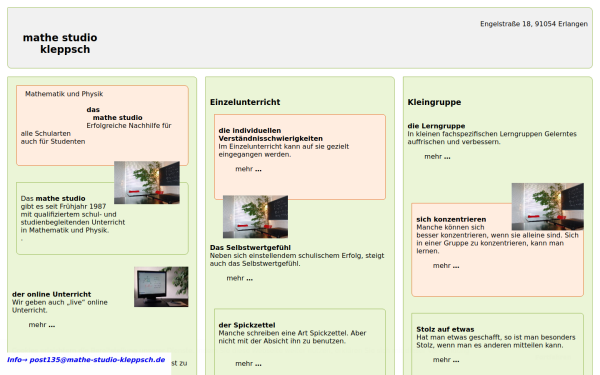600x375 pixels.
Task: Click the 'der Spickzettel' heading
Action: tap(247, 325)
